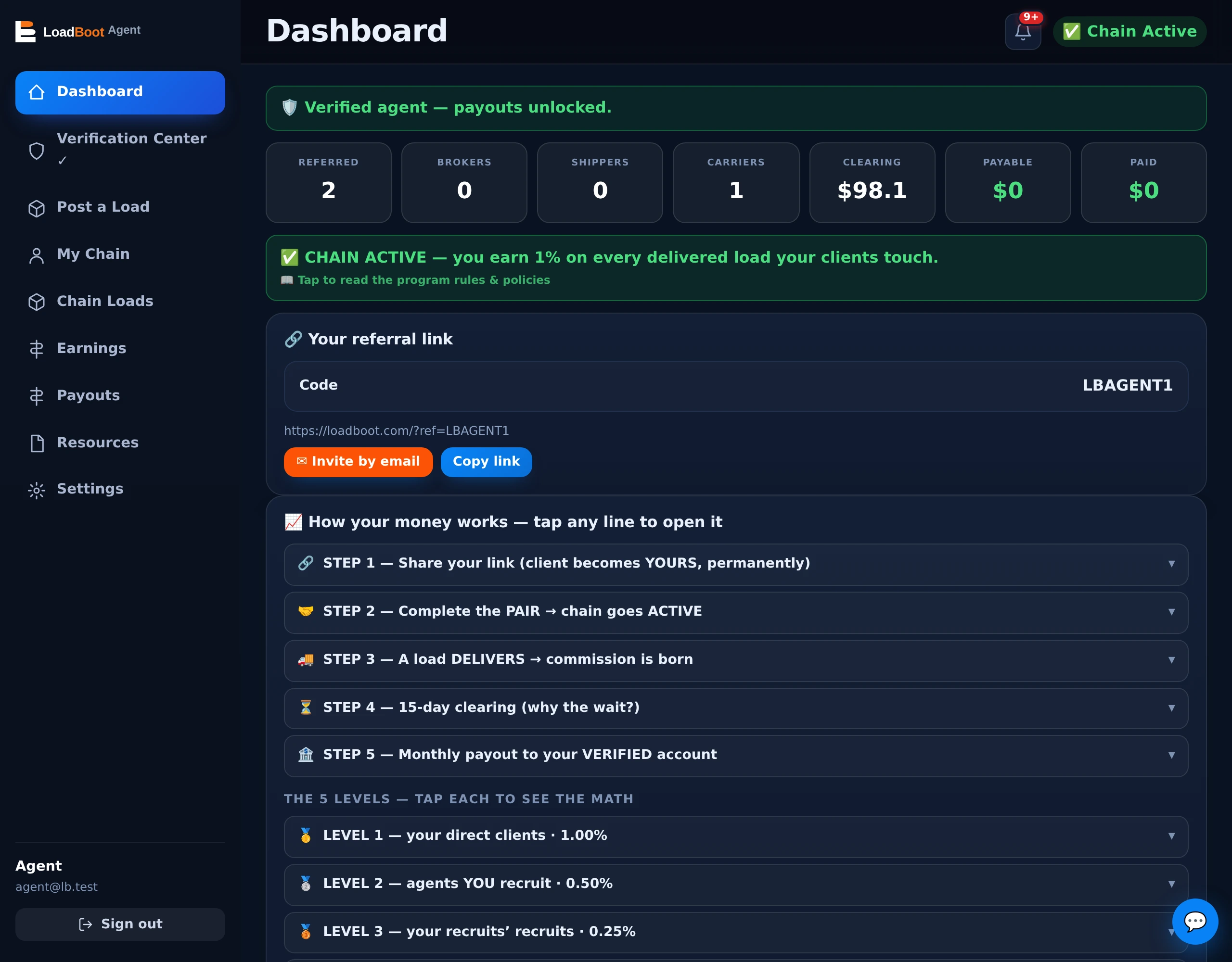Click the LBAGENT1 code value
Viewport: 1232px width, 962px height.
[x=1127, y=386]
